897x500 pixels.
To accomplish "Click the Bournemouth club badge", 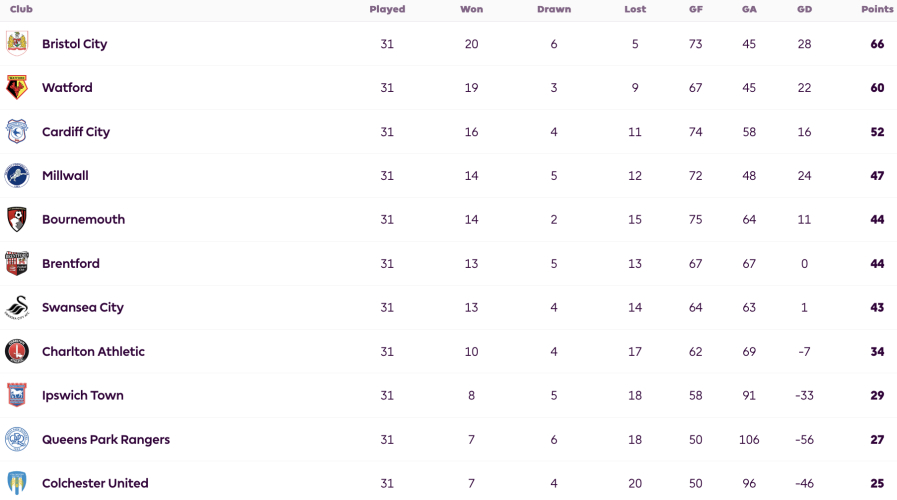I will coord(17,220).
